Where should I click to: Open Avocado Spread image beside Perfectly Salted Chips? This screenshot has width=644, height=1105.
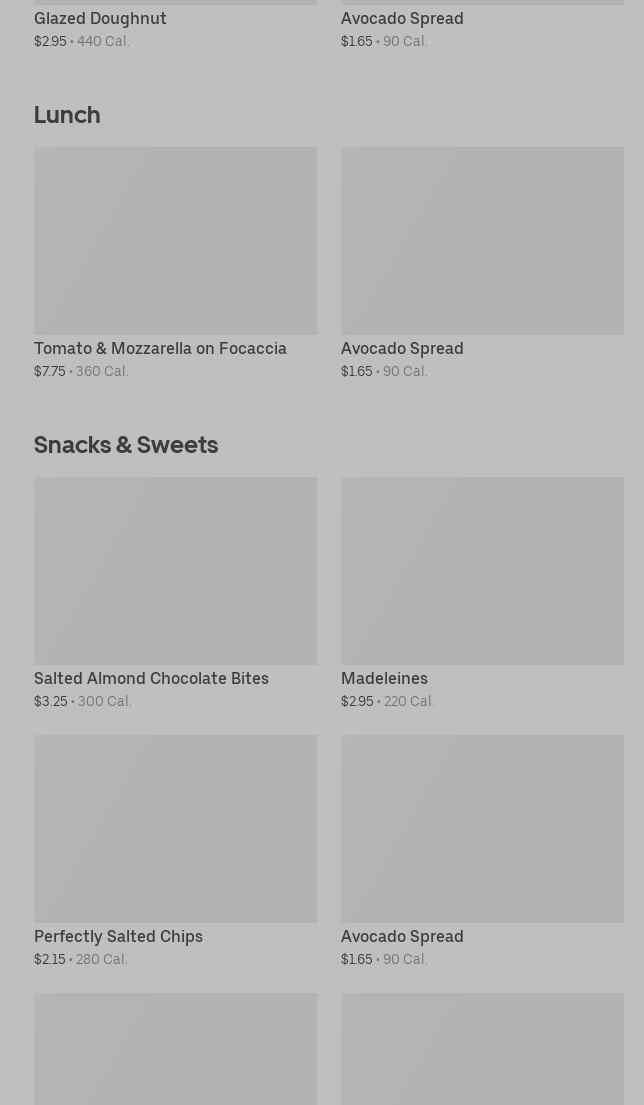click(x=483, y=829)
